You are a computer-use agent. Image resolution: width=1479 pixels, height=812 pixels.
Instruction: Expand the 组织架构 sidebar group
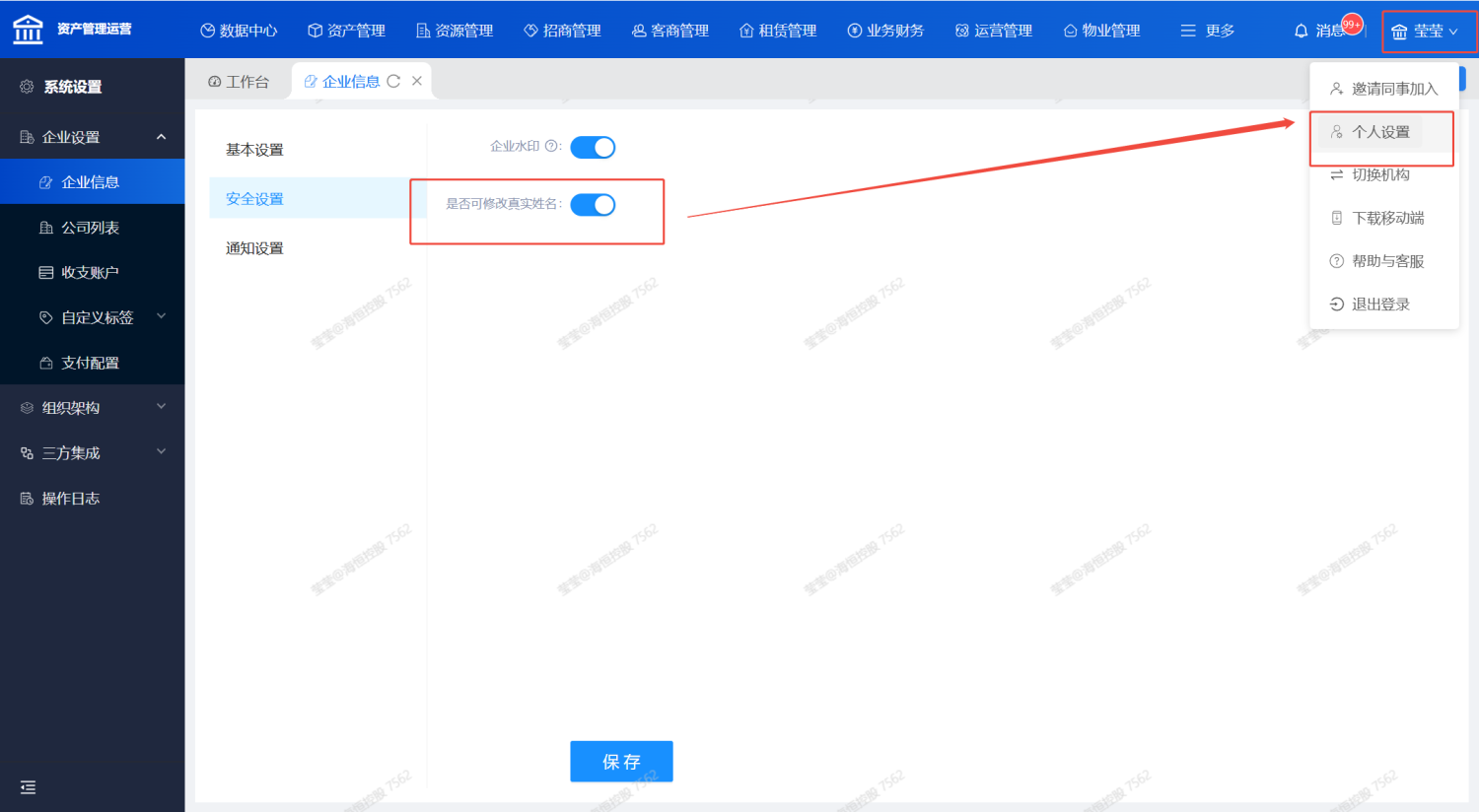tap(161, 407)
